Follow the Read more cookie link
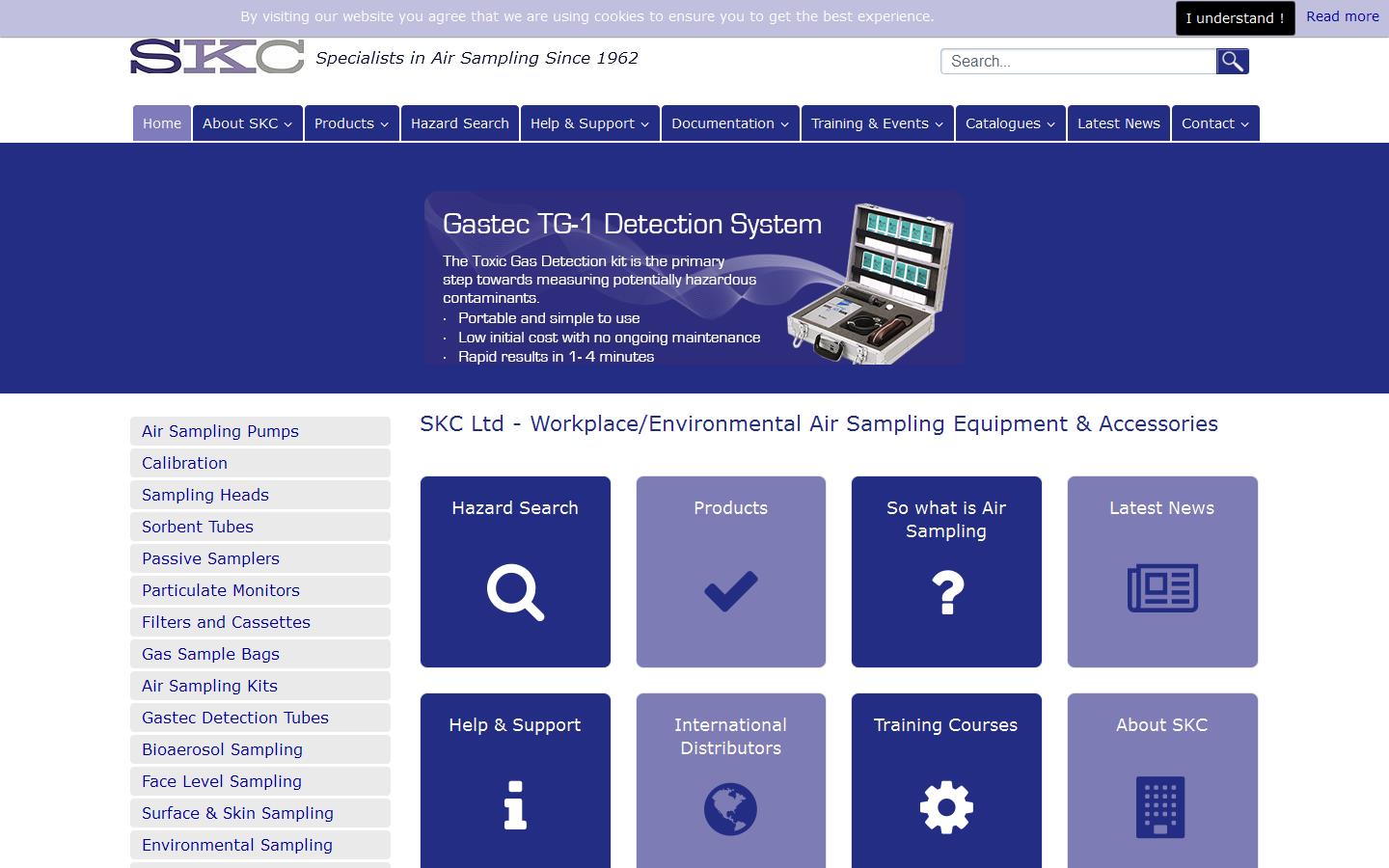This screenshot has width=1389, height=868. [x=1342, y=16]
